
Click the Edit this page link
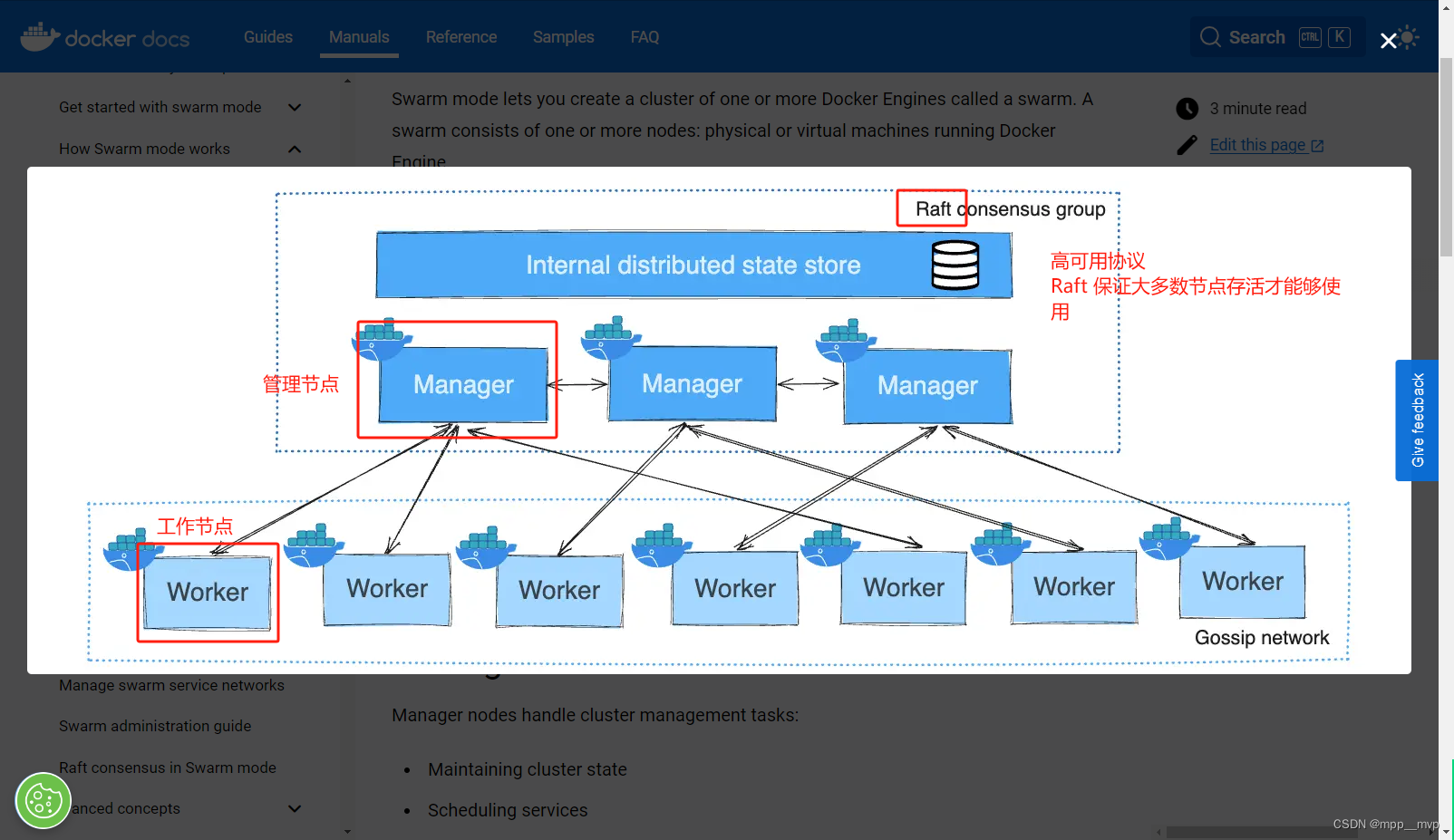[1257, 145]
